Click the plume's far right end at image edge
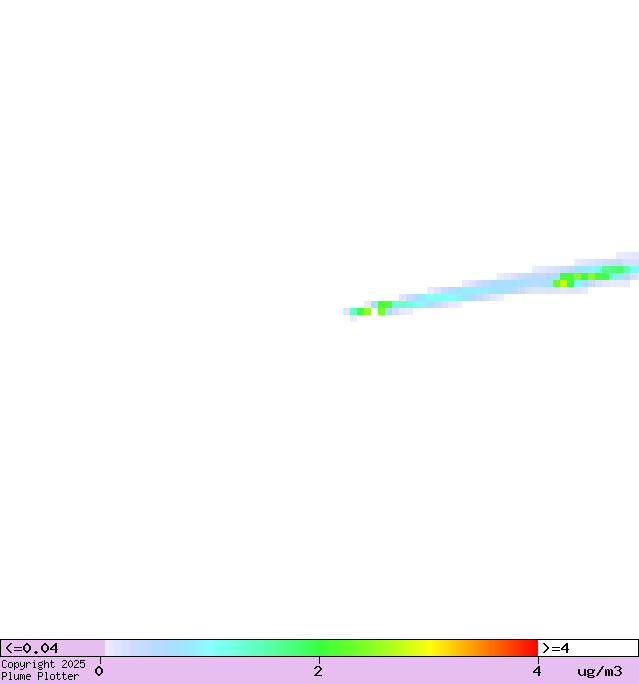 [632, 262]
